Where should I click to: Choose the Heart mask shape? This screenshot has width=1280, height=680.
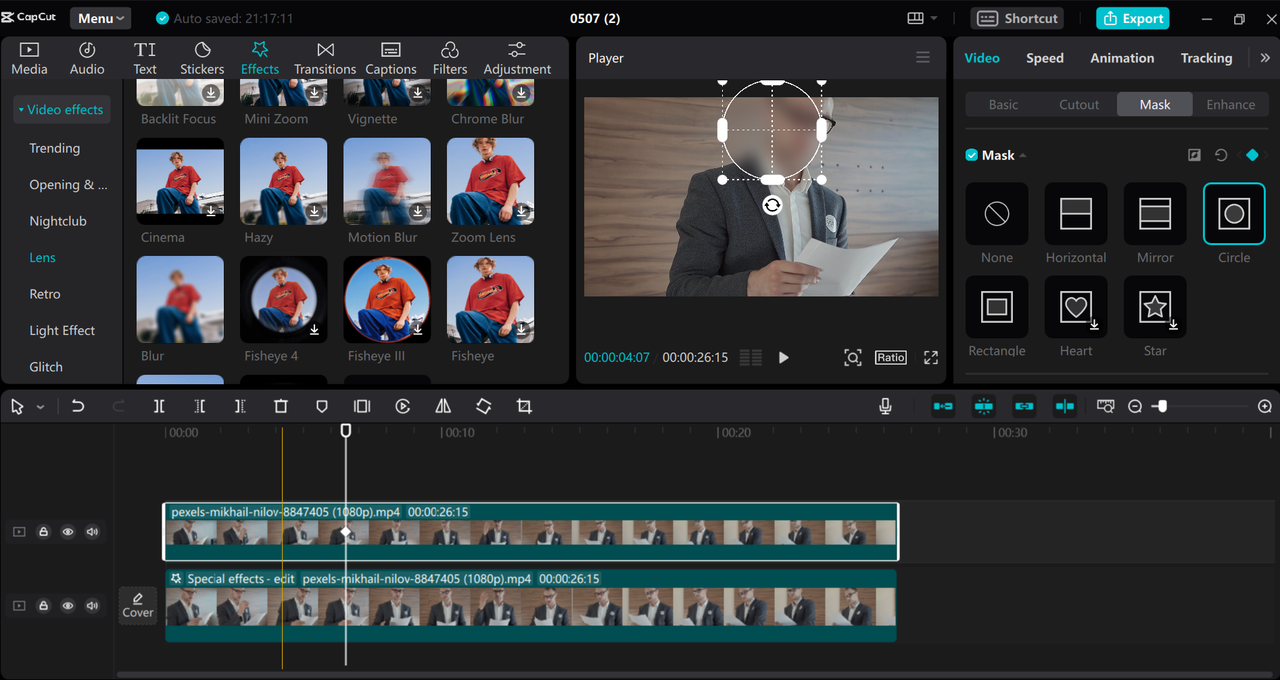point(1076,307)
